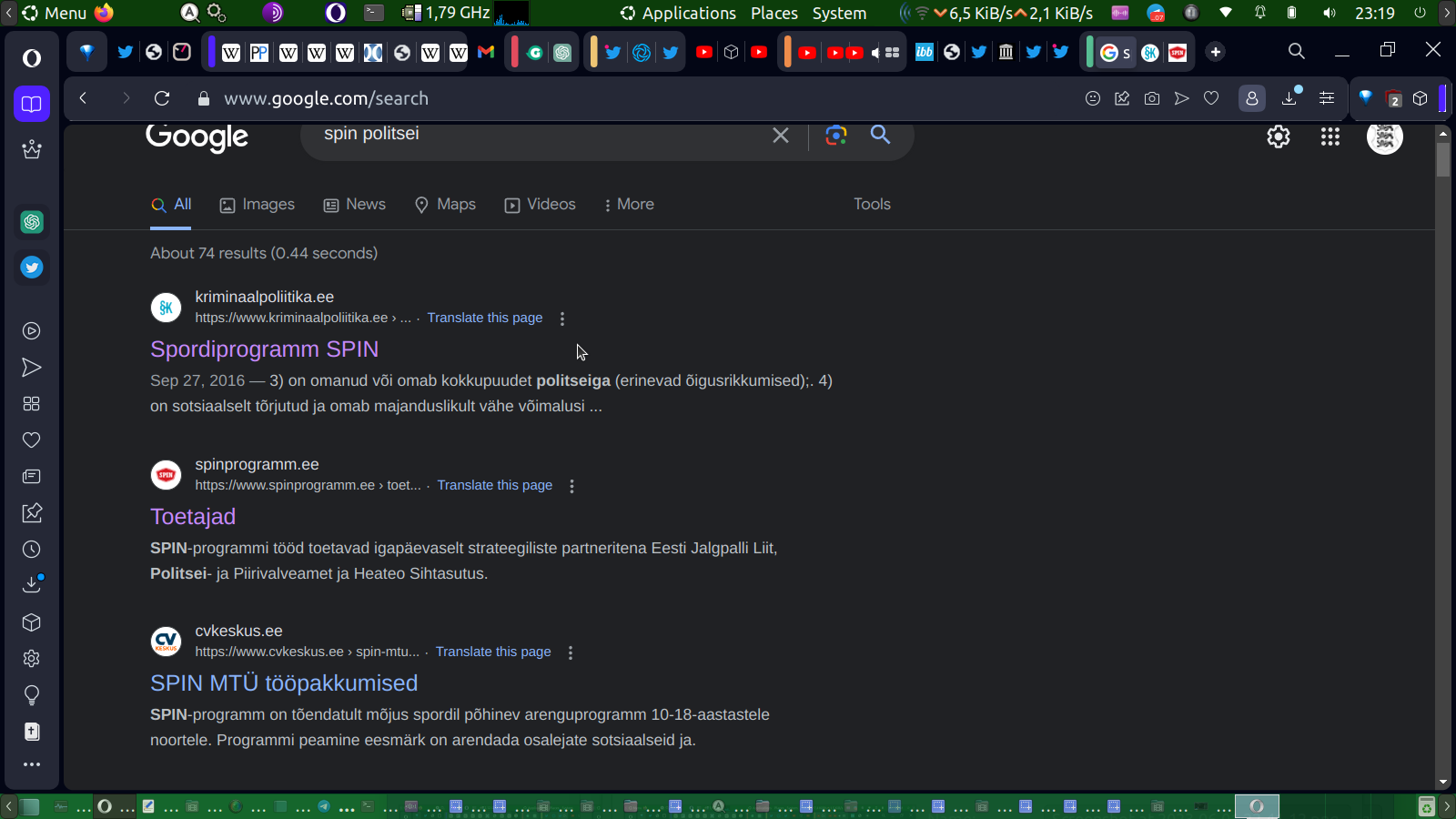Select the News search tab
This screenshot has height=819, width=1456.
(x=355, y=205)
